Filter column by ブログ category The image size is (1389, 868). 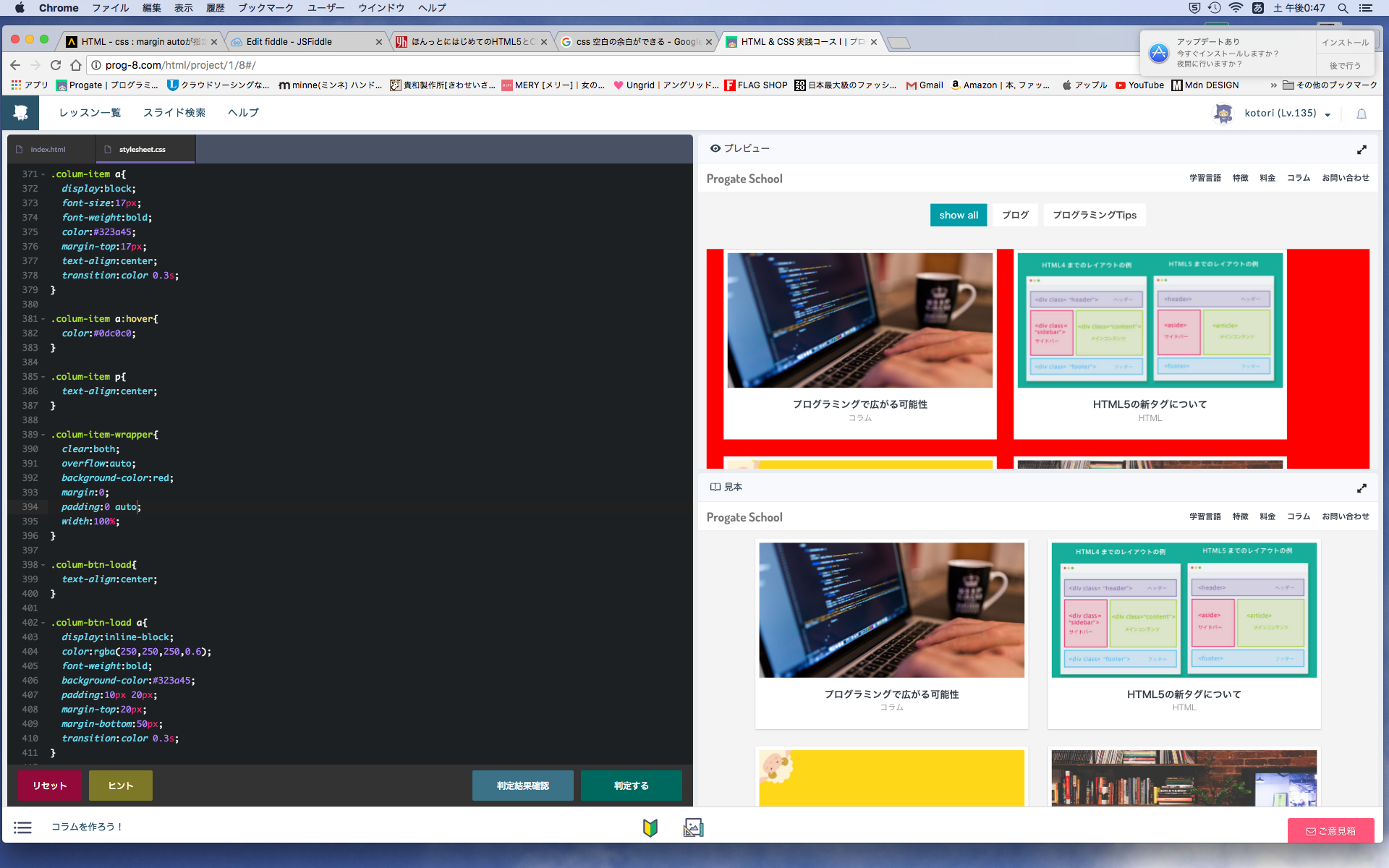[x=1015, y=215]
